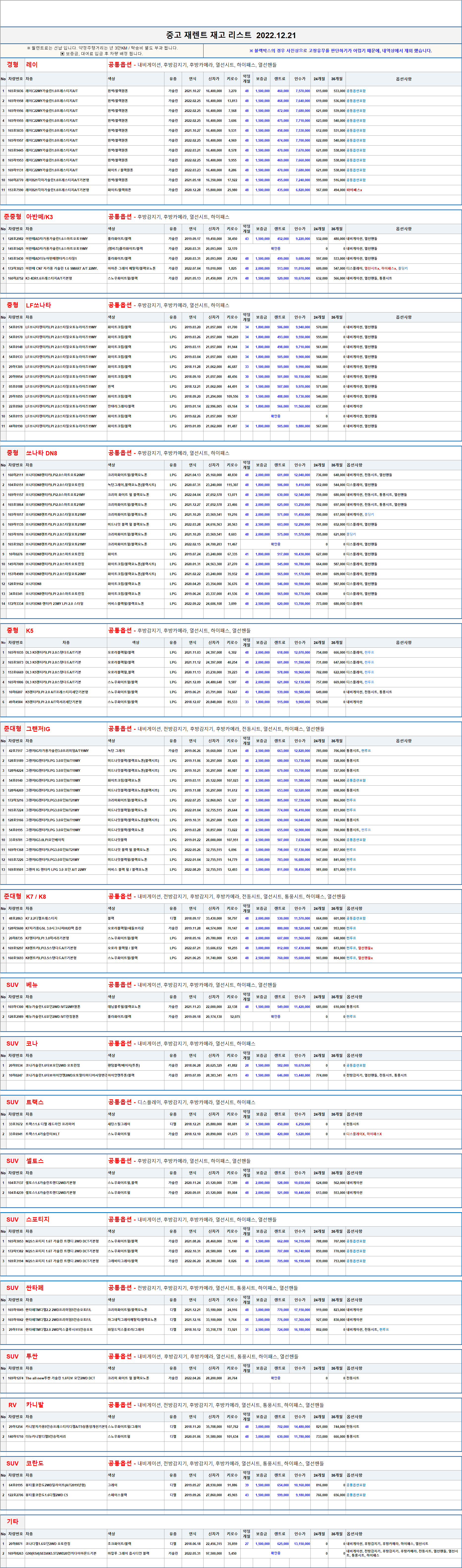The image size is (462, 1568).
Task: Click "공통옵션" in the 아반떼/K3 section
Action: (x=120, y=217)
